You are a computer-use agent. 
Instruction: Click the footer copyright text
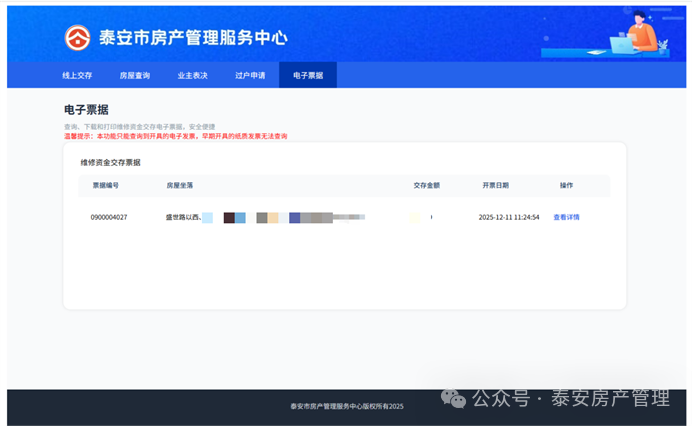346,406
